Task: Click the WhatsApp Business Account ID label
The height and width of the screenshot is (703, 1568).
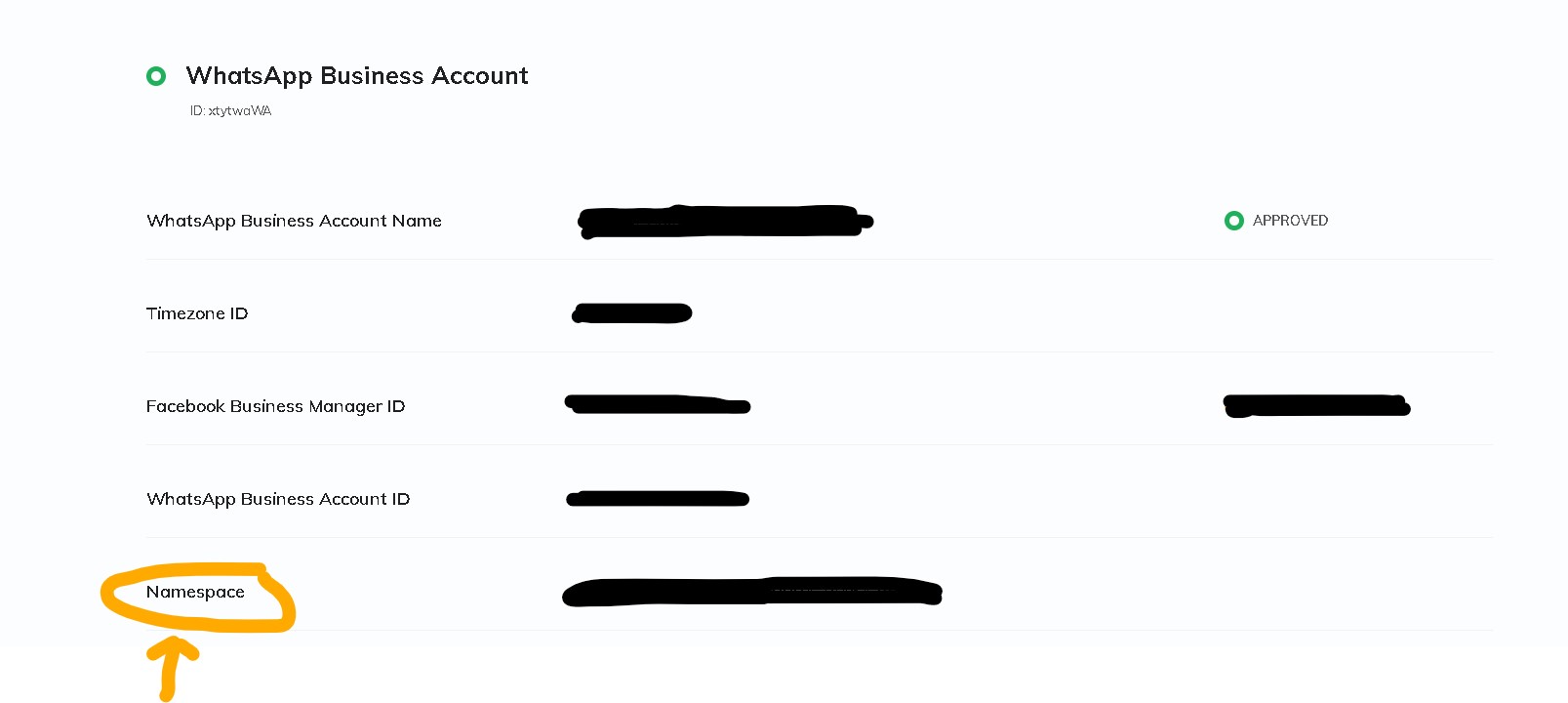Action: (x=278, y=499)
